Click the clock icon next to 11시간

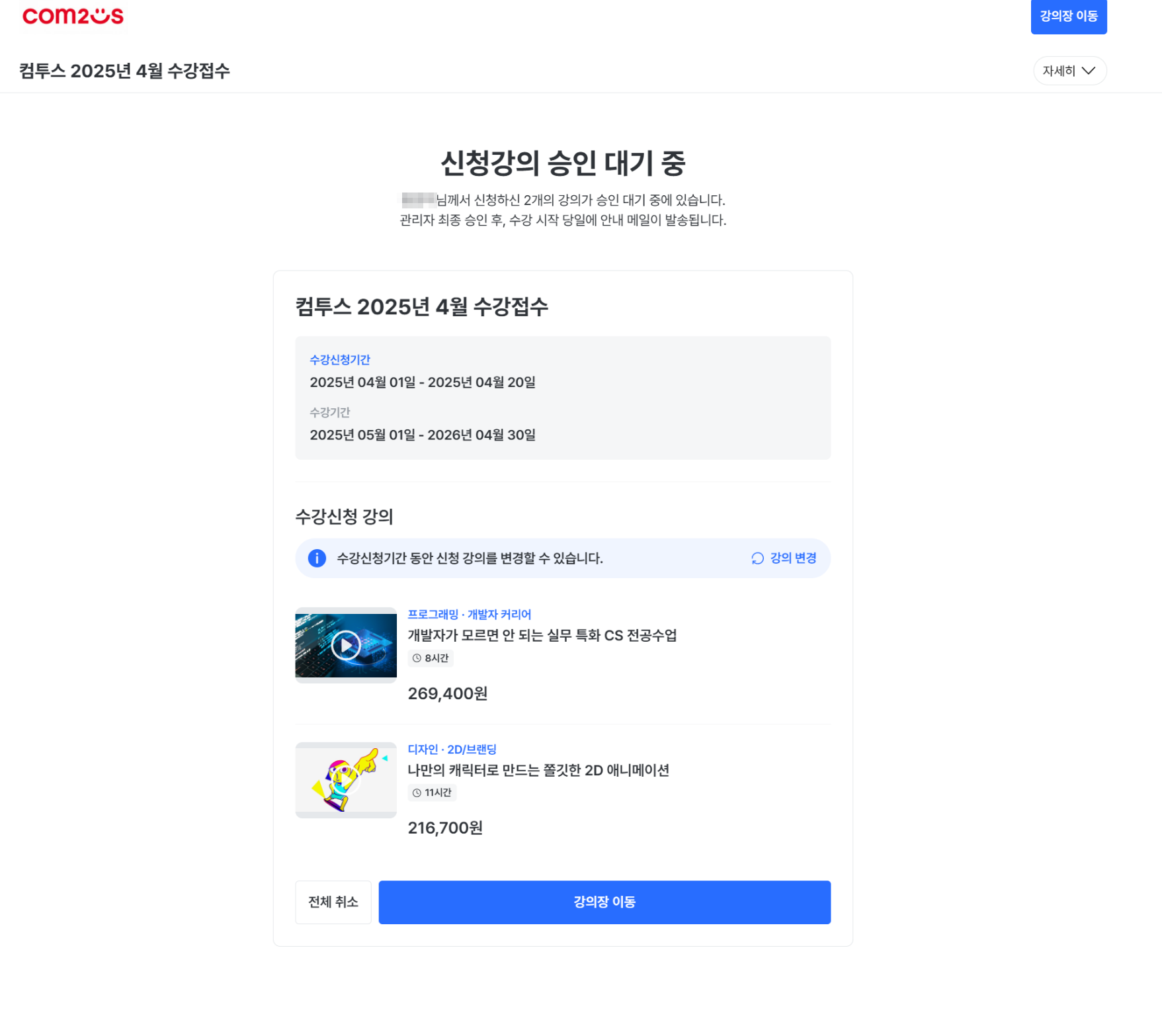click(417, 793)
